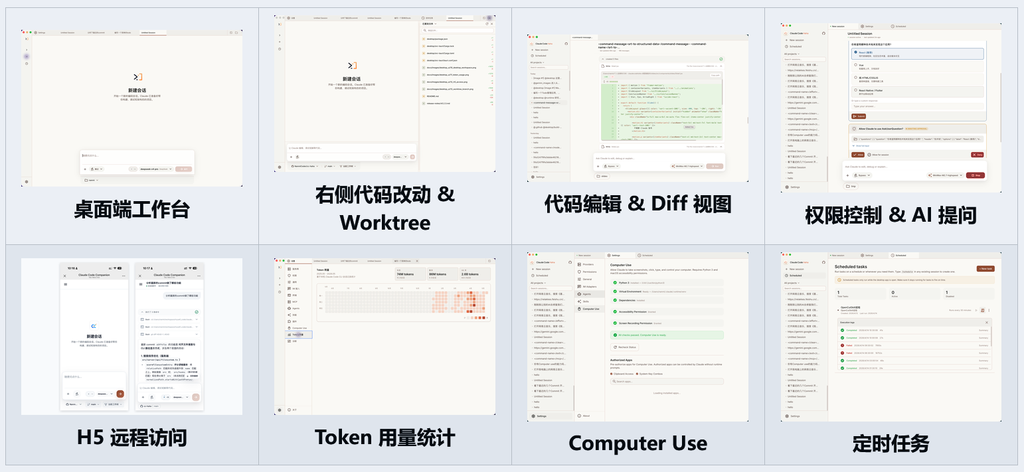Tap three-dot menu on right H5 phone
This screenshot has width=1024, height=472.
coord(199,275)
